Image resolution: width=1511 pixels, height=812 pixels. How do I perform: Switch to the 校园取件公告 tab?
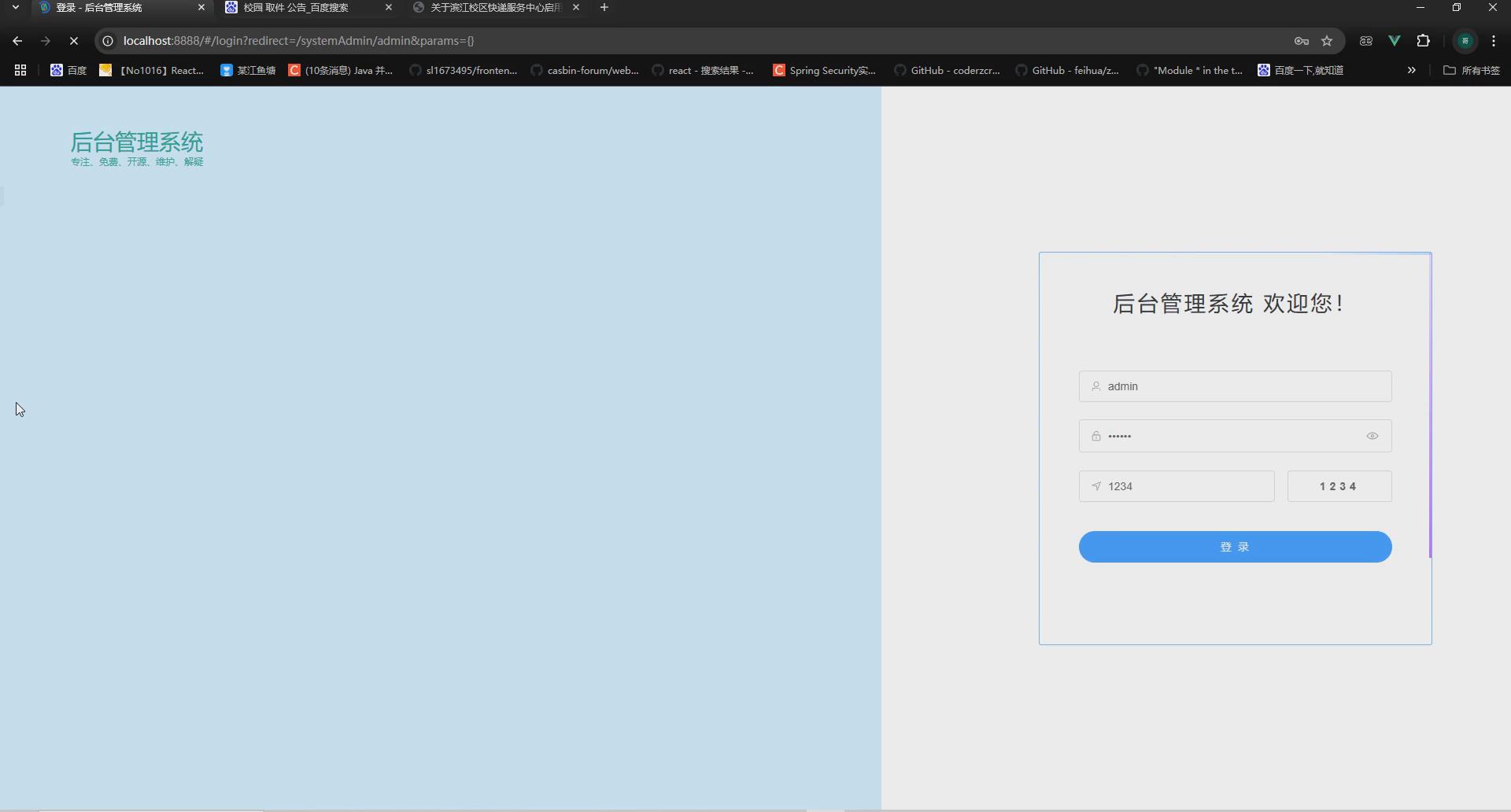click(x=299, y=8)
